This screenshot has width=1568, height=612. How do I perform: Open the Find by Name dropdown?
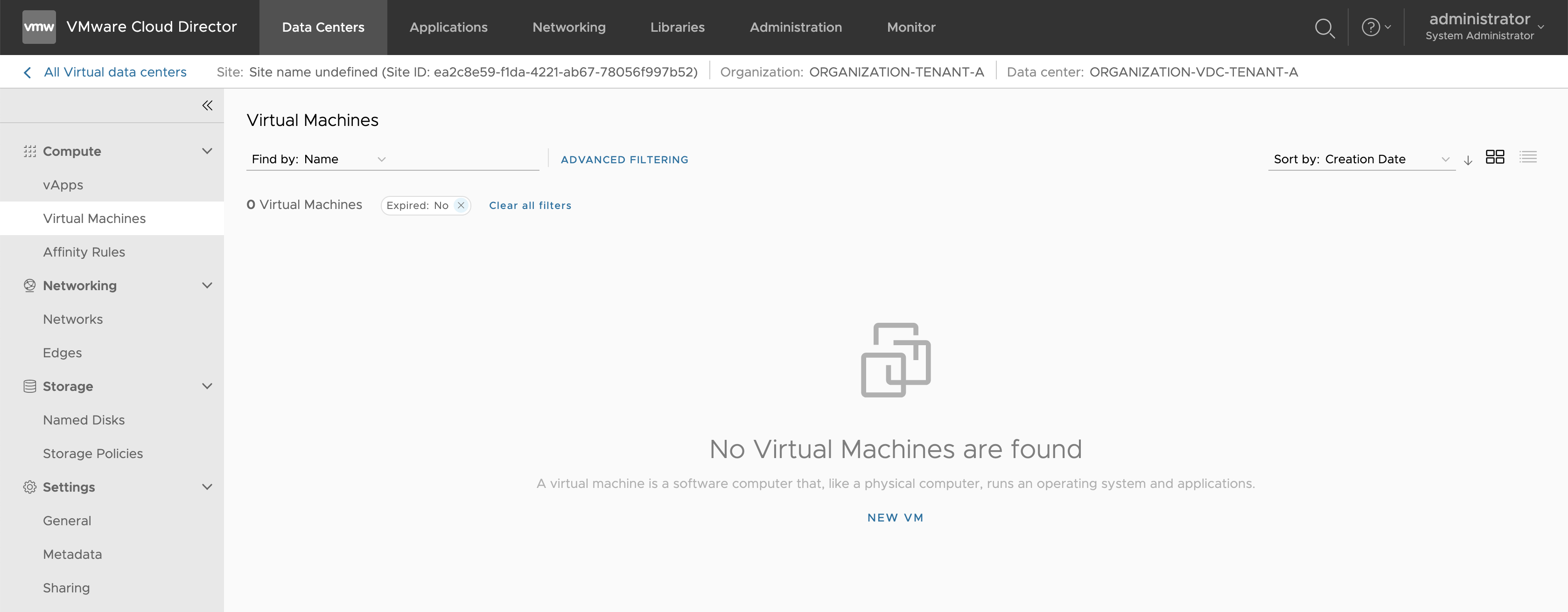tap(320, 160)
